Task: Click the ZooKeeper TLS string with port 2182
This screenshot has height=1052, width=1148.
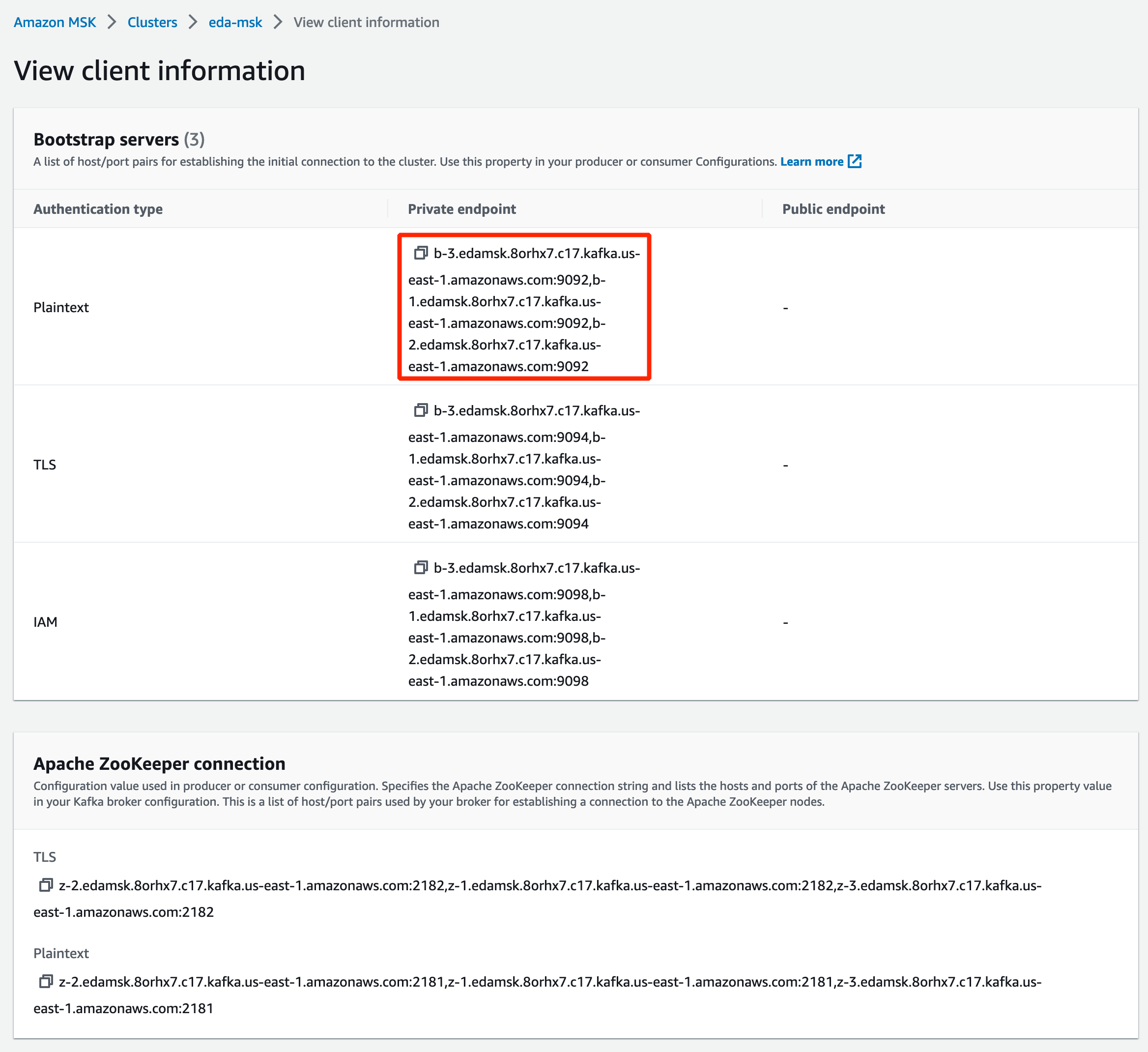Action: [x=538, y=899]
